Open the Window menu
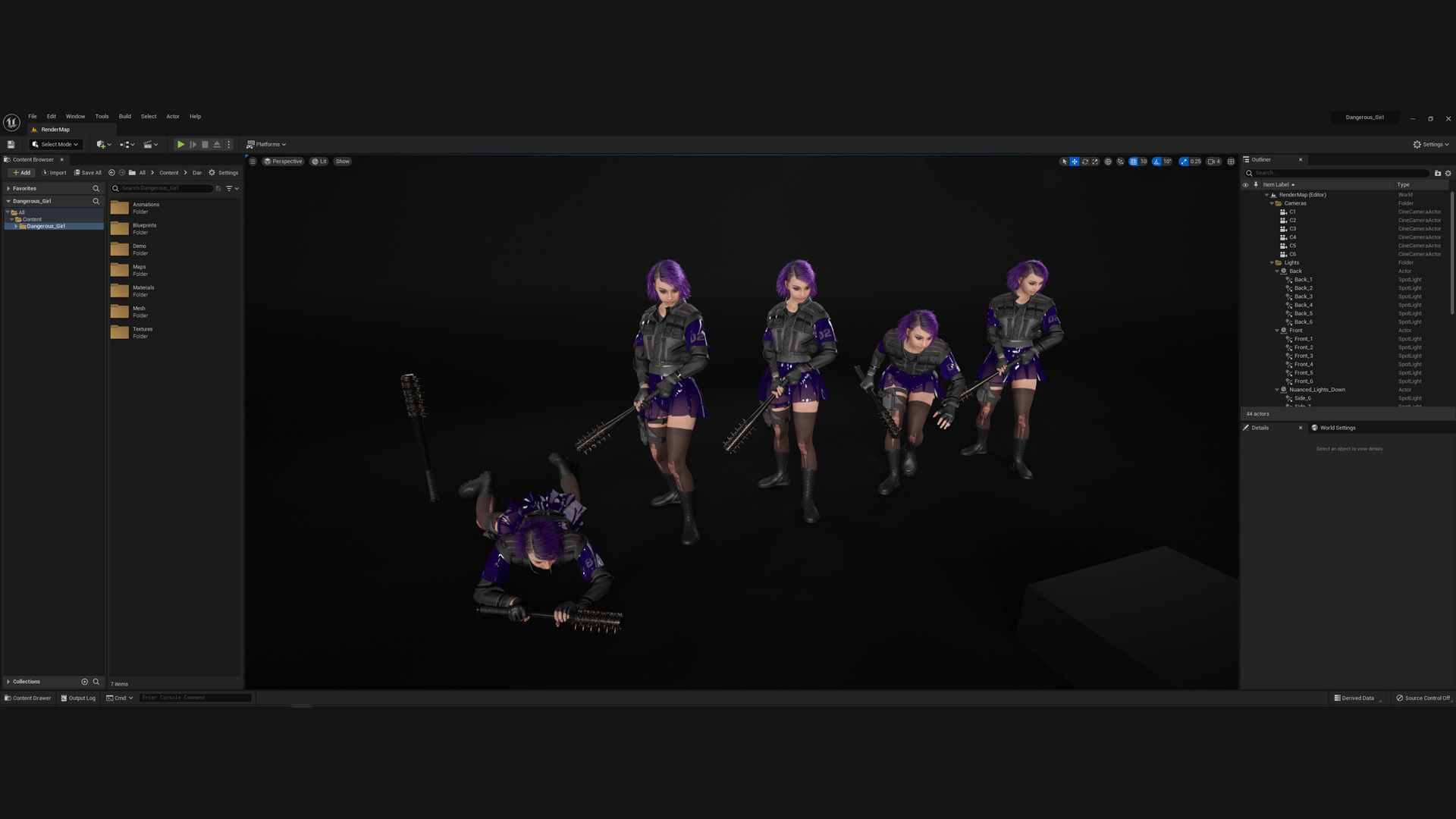1456x819 pixels. pos(75,117)
